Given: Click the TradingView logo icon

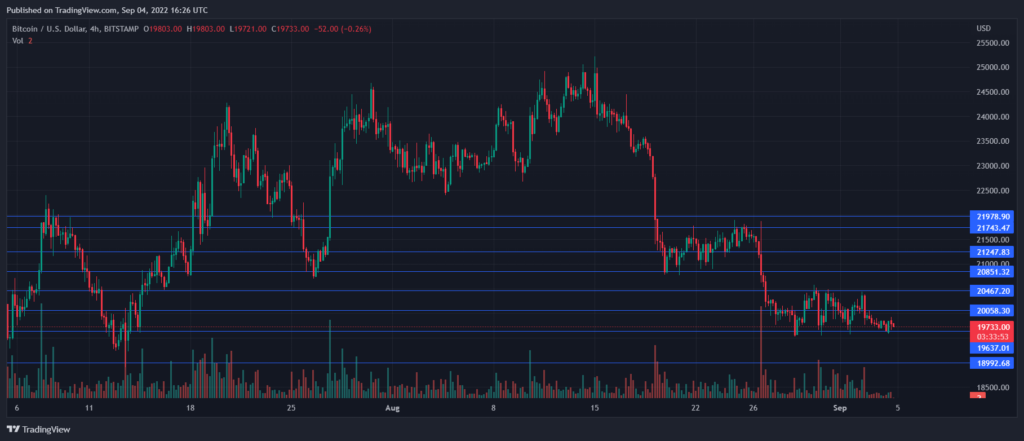Looking at the screenshot, I should [13, 429].
